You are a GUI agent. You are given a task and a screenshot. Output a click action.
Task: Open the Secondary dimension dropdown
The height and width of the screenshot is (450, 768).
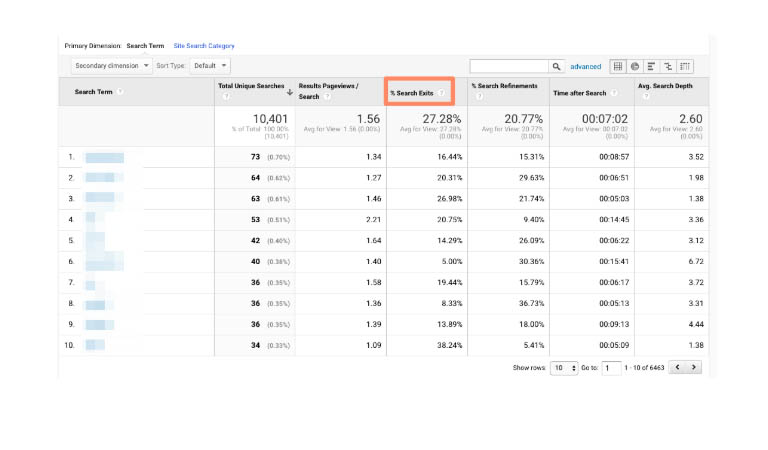click(111, 66)
